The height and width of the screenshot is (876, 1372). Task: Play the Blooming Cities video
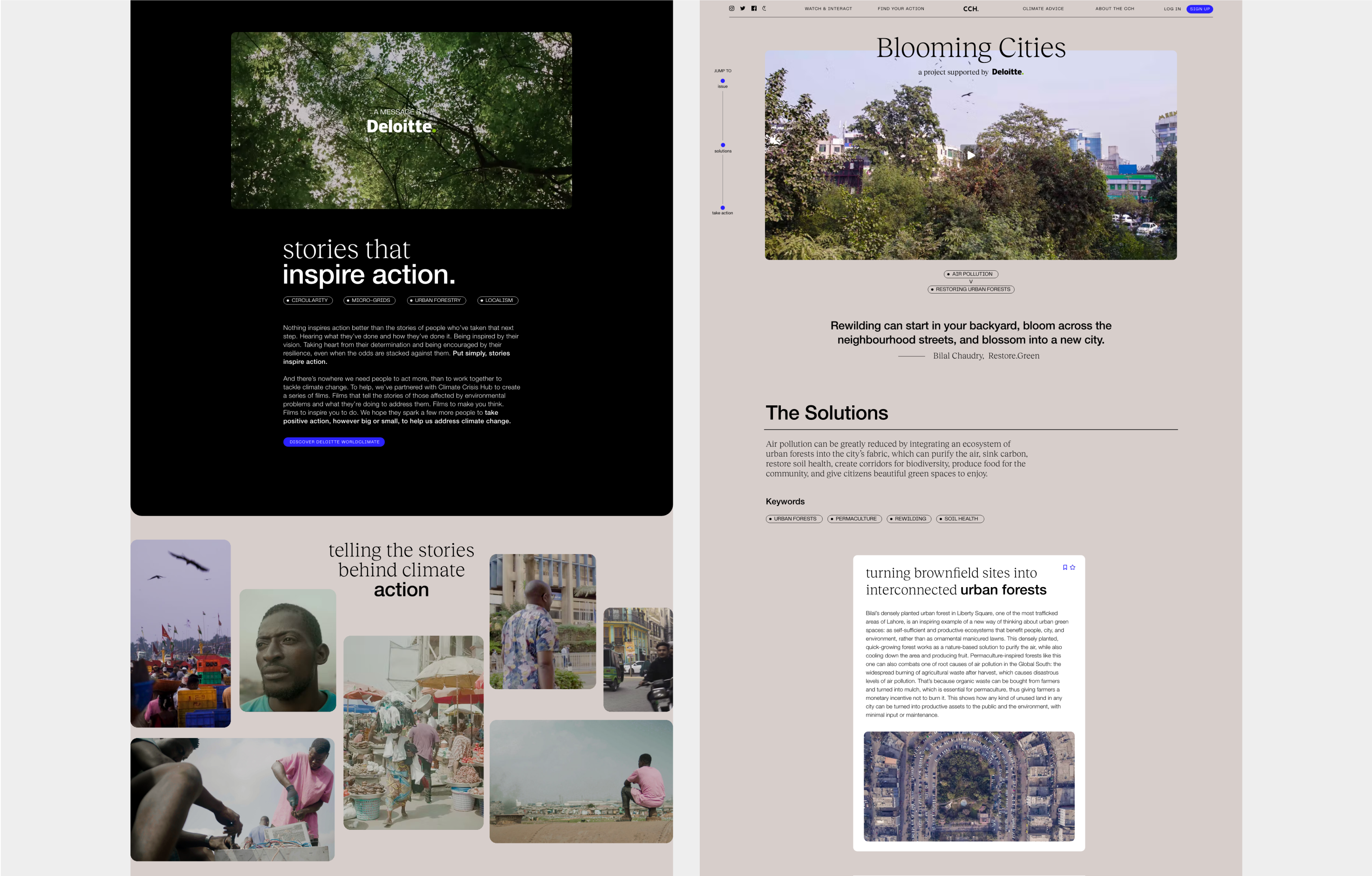(971, 155)
